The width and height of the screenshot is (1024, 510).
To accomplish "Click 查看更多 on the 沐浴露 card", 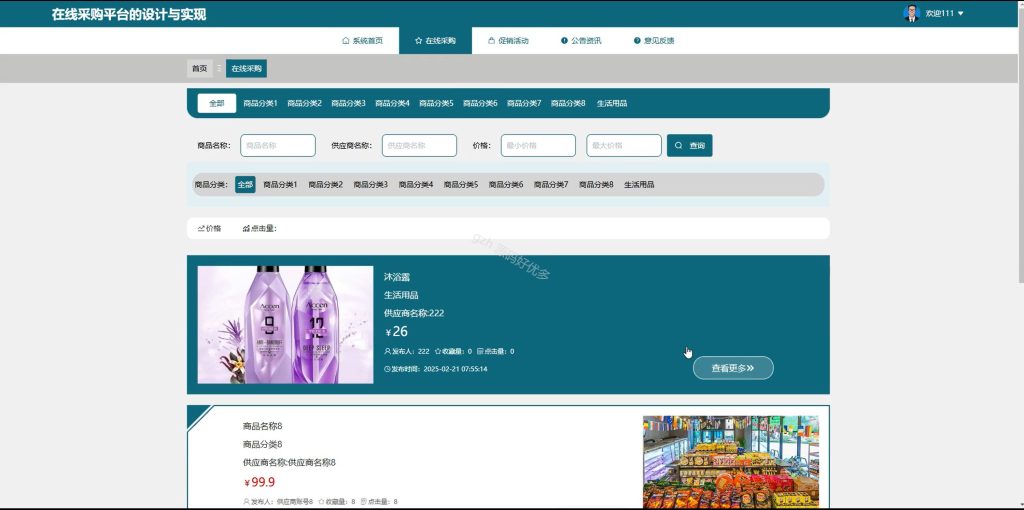I will point(733,368).
